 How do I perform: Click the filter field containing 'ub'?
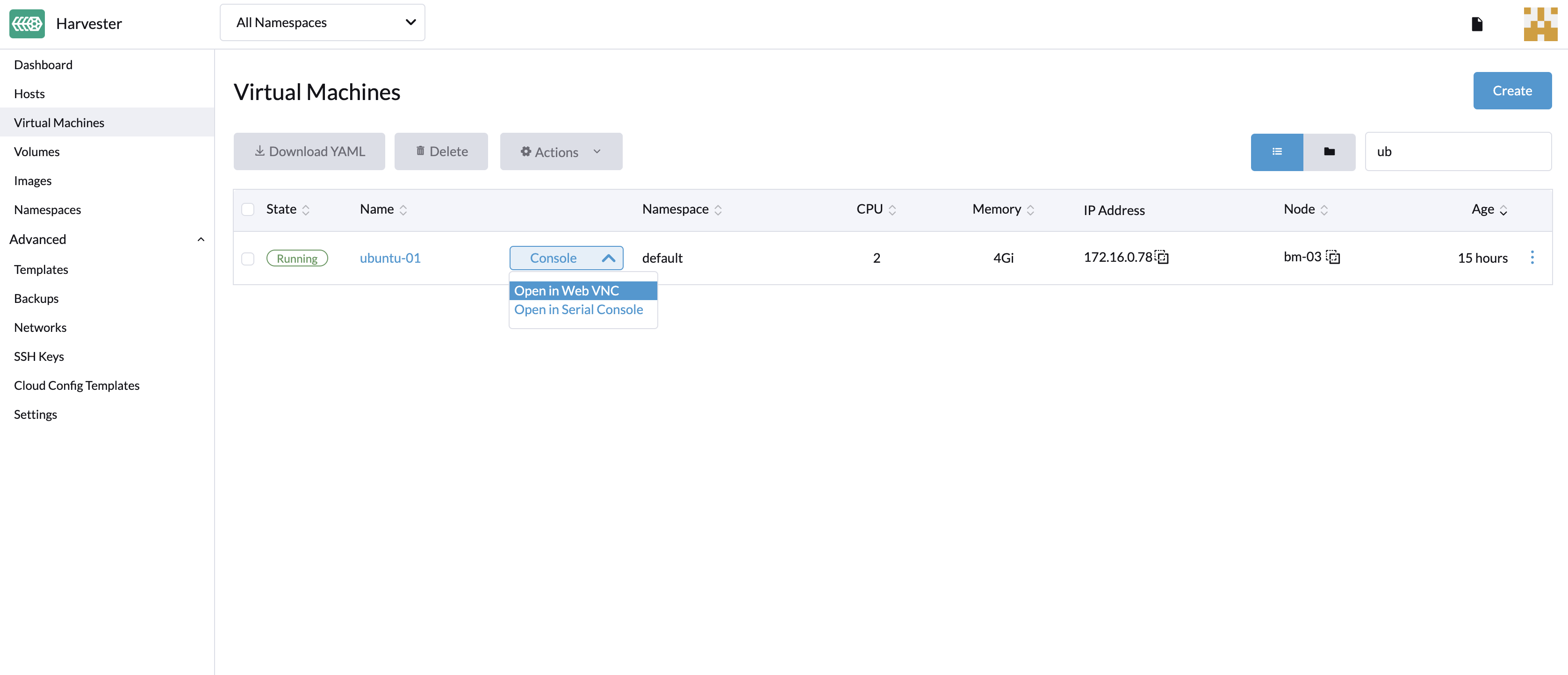[x=1458, y=151]
